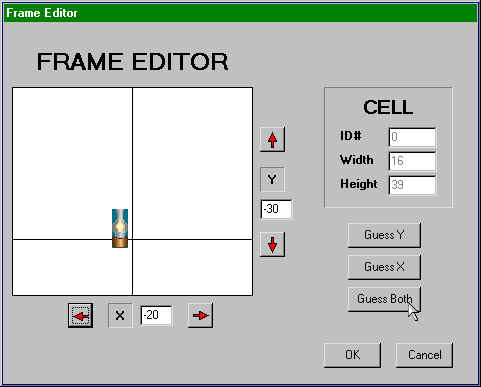The image size is (481, 387).
Task: Dismiss the dialog with Cancel
Action: point(424,355)
